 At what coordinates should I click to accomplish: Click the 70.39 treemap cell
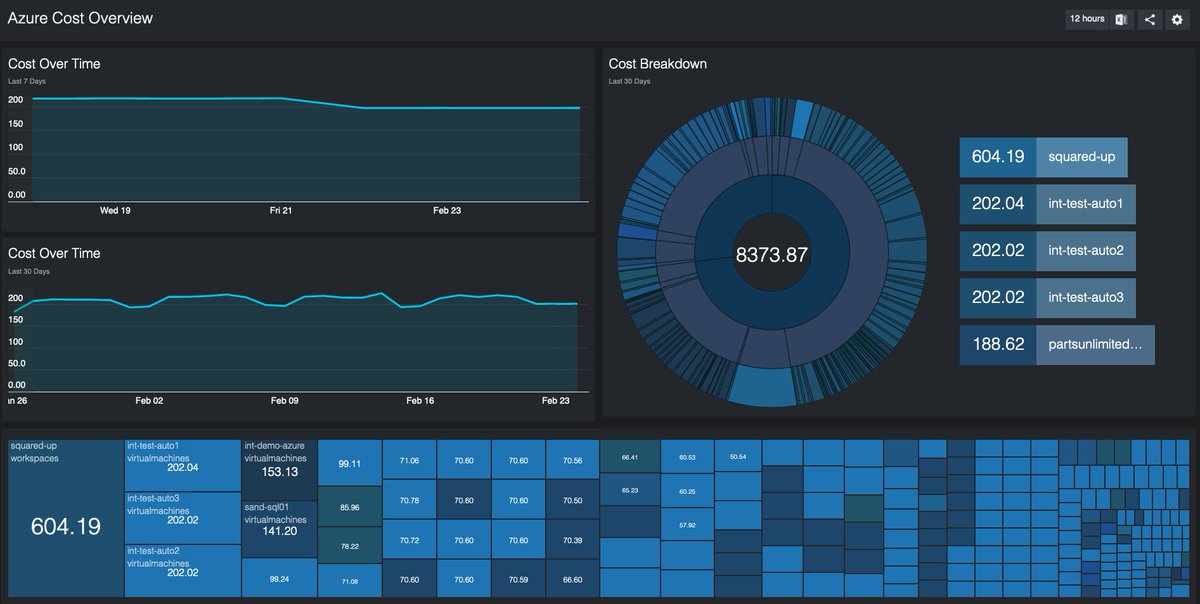(572, 539)
